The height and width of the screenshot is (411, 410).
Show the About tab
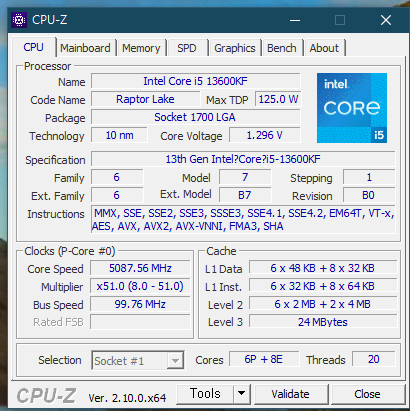324,48
